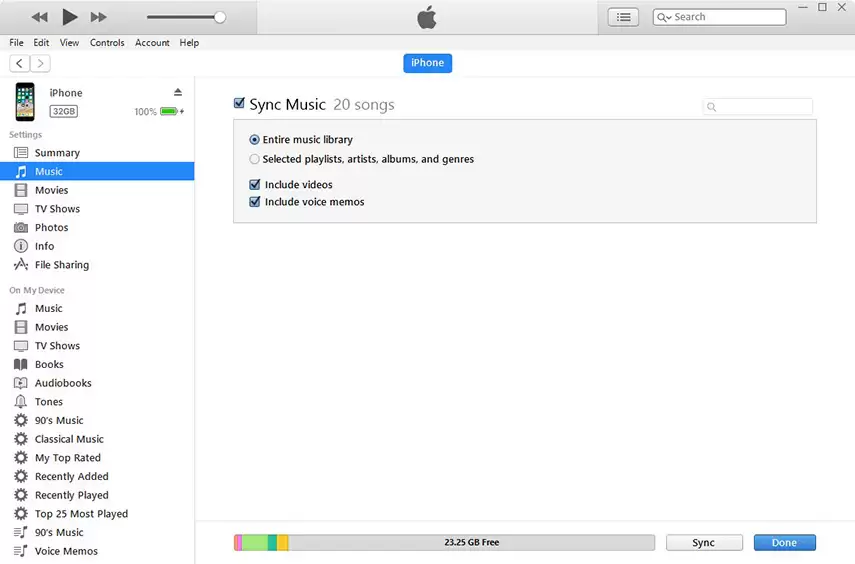The height and width of the screenshot is (564, 855).
Task: Click the Top 25 Most Played gear icon
Action: (21, 513)
